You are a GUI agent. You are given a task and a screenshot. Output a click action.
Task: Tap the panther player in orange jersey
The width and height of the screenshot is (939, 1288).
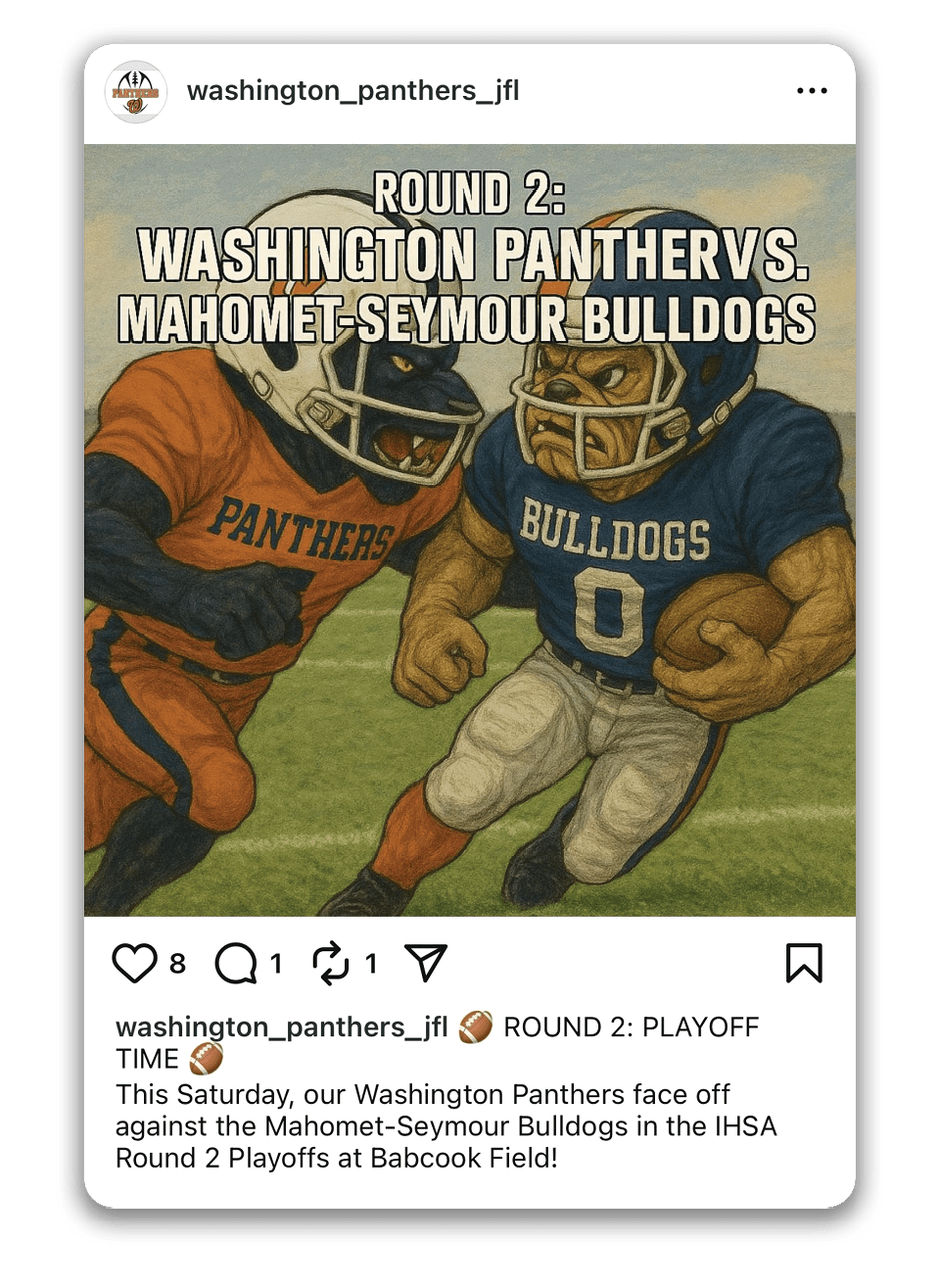click(264, 549)
